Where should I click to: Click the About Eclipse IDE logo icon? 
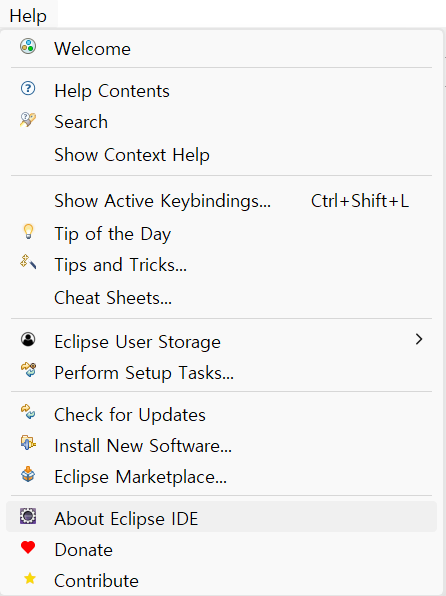28,516
